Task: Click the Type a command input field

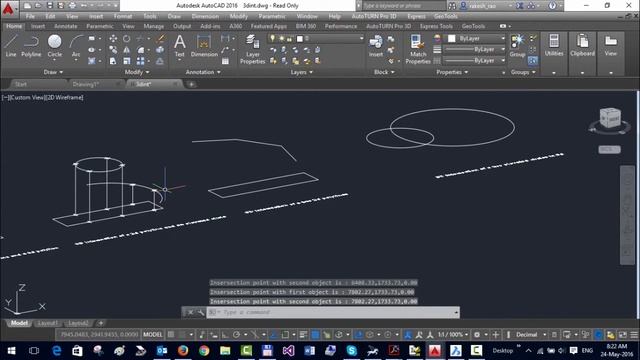Action: coord(333,312)
